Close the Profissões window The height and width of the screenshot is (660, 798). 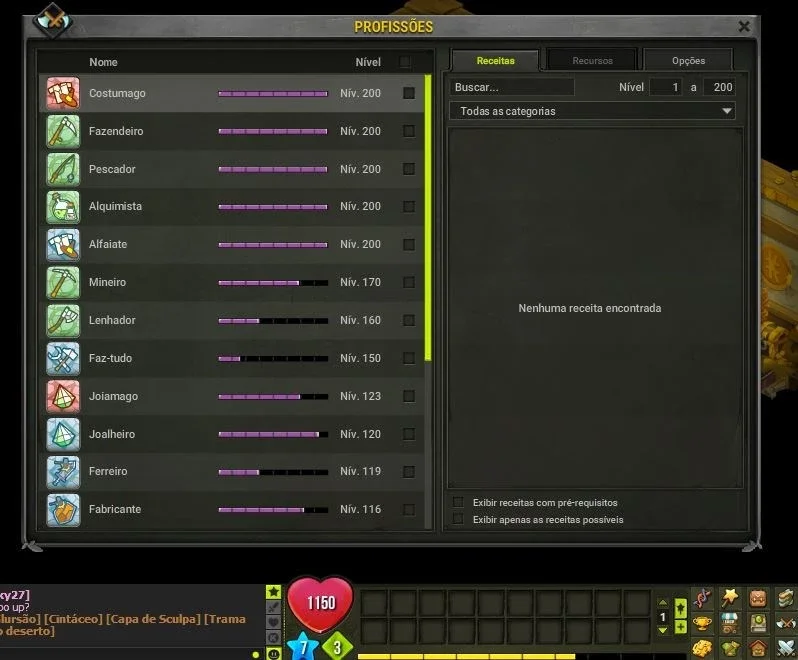point(744,26)
